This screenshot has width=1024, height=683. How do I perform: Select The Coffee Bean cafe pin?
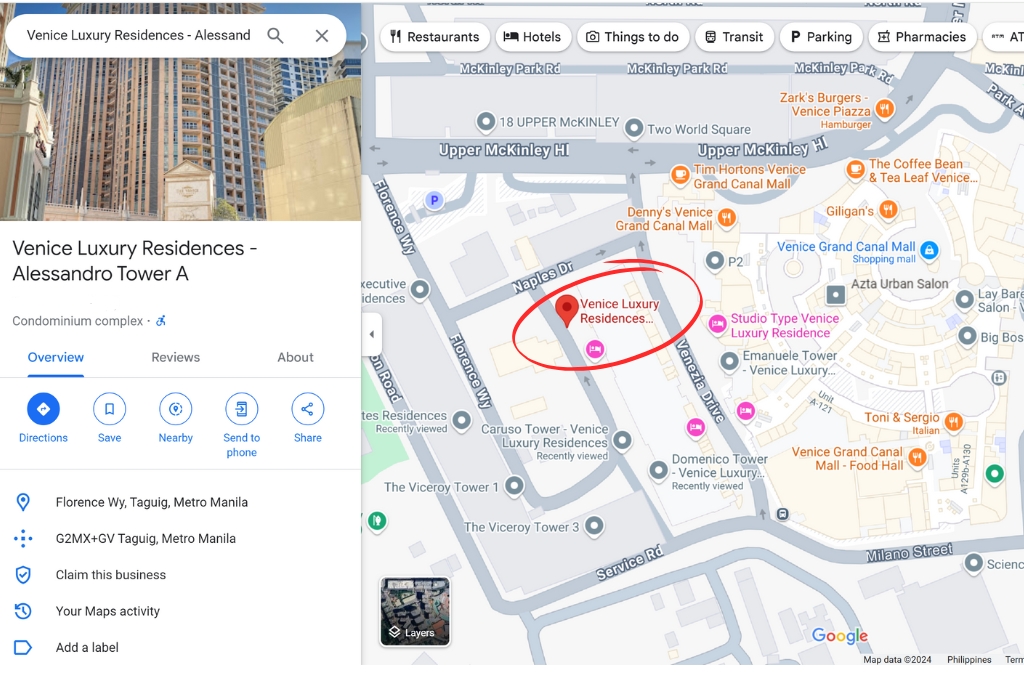(x=855, y=169)
